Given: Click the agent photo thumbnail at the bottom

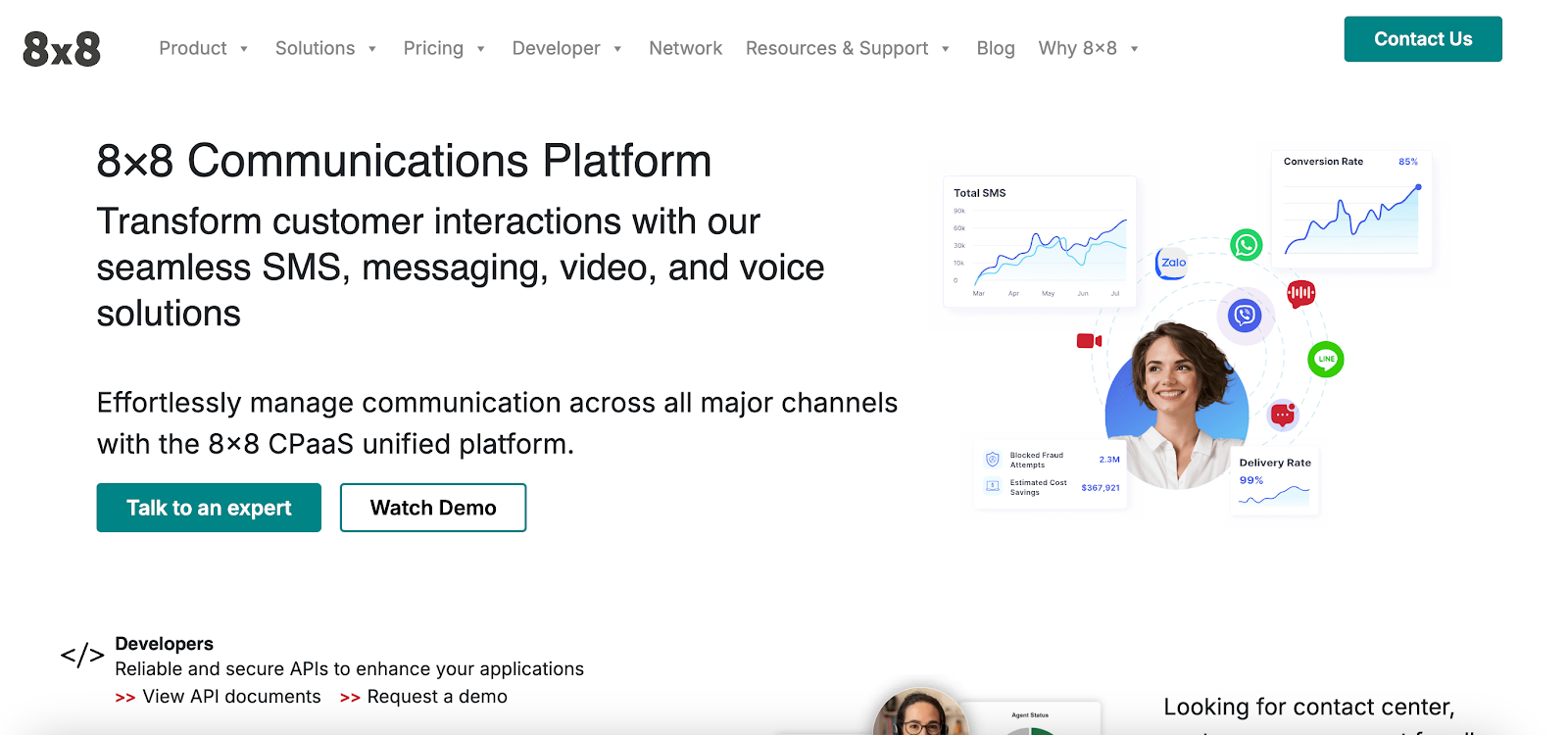Looking at the screenshot, I should pyautogui.click(x=920, y=712).
